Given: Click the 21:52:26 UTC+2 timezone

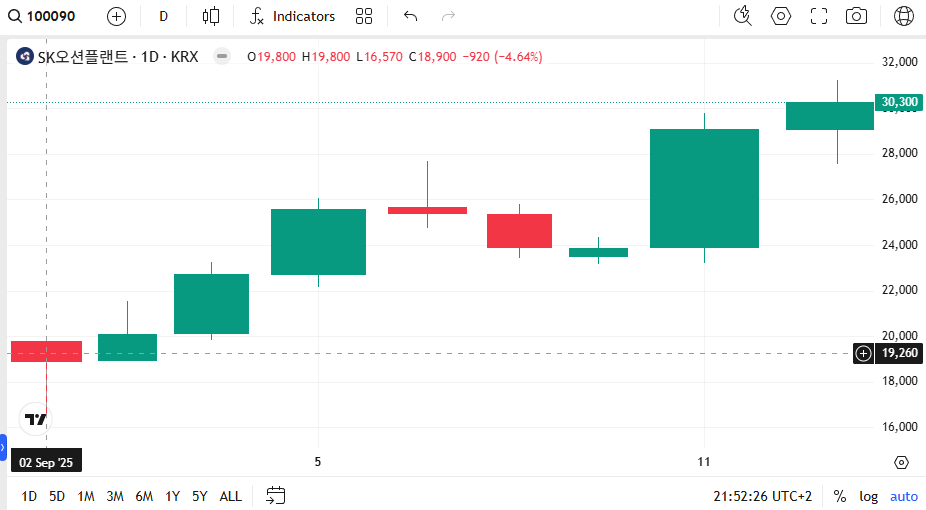Looking at the screenshot, I should 762,496.
